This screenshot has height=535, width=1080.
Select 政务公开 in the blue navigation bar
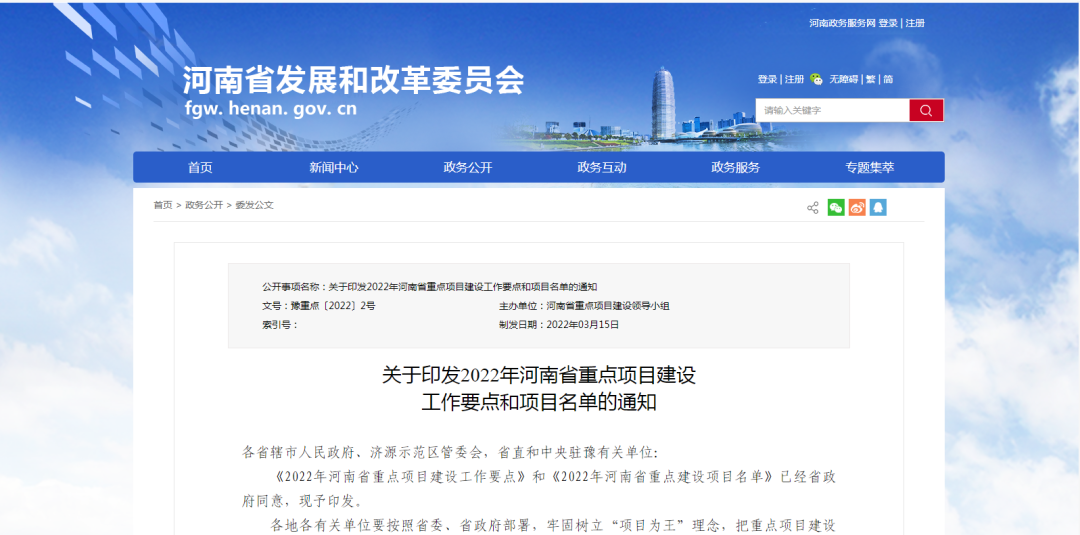tap(468, 167)
